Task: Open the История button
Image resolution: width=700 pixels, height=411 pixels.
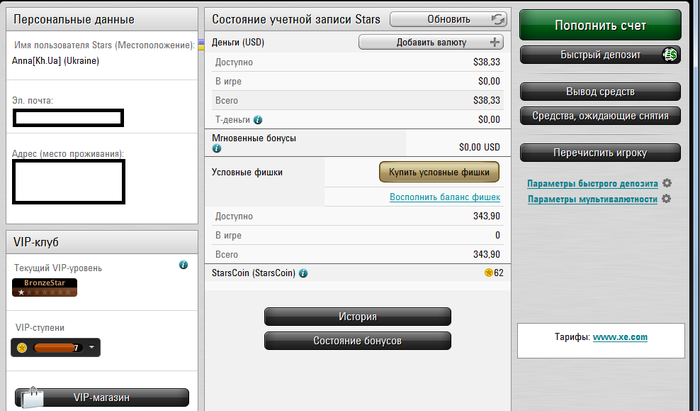Action: 358,316
